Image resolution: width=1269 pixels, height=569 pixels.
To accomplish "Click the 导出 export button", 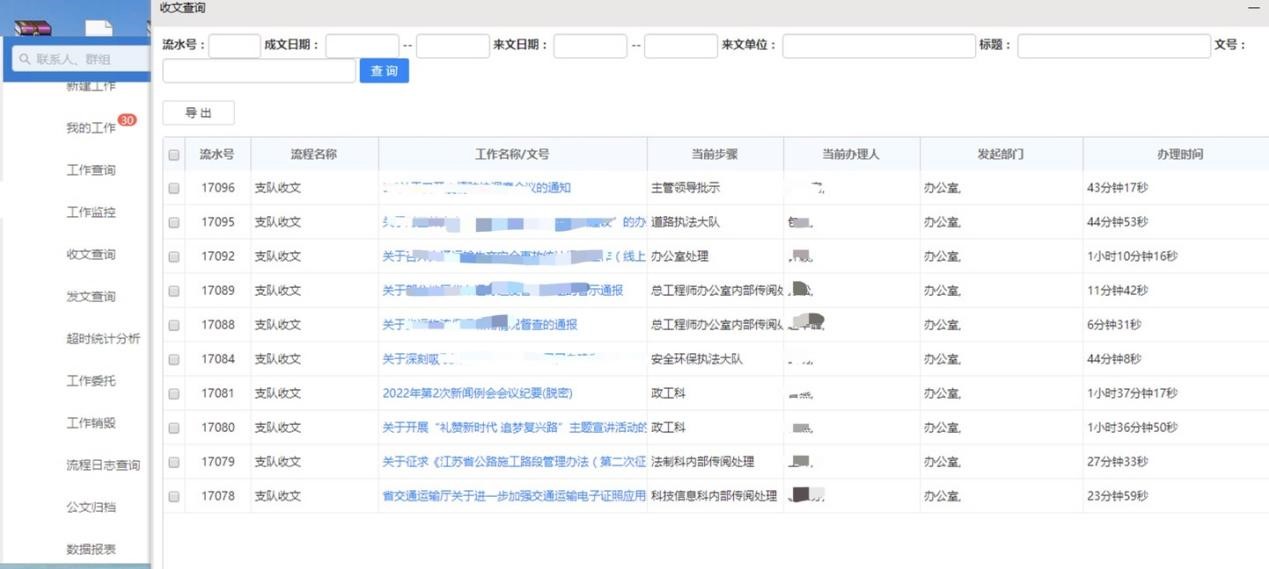I will tap(198, 113).
